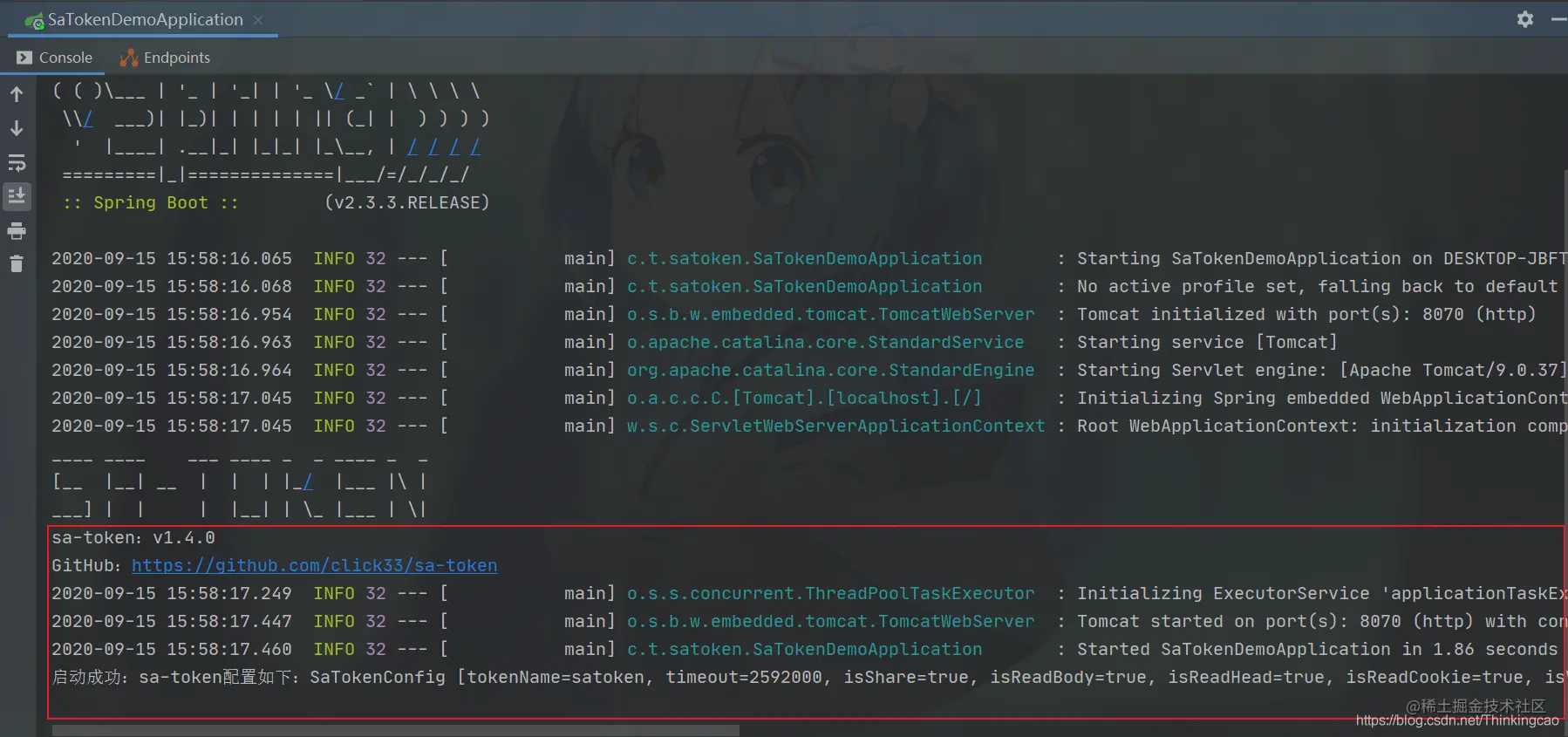The width and height of the screenshot is (1568, 737).
Task: Click the down arrow in the console gutter
Action: pyautogui.click(x=17, y=128)
